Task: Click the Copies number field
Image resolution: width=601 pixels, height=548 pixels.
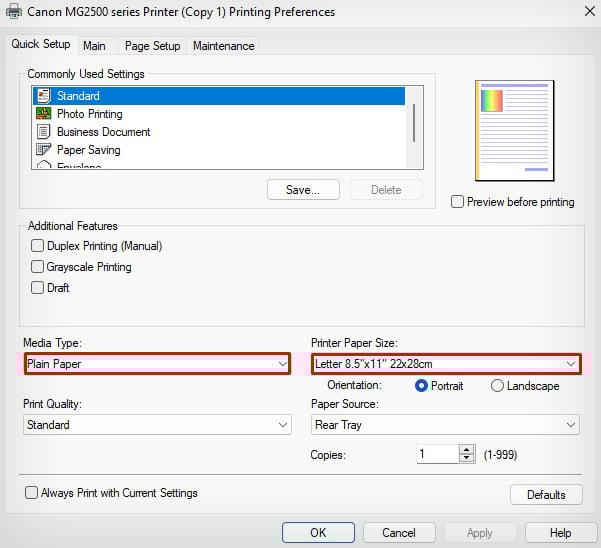Action: pyautogui.click(x=438, y=454)
